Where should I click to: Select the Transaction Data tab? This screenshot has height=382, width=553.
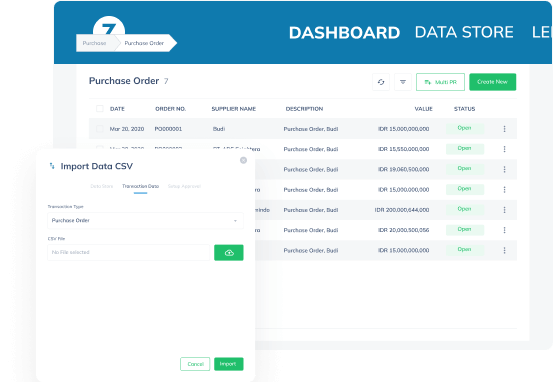tap(140, 186)
